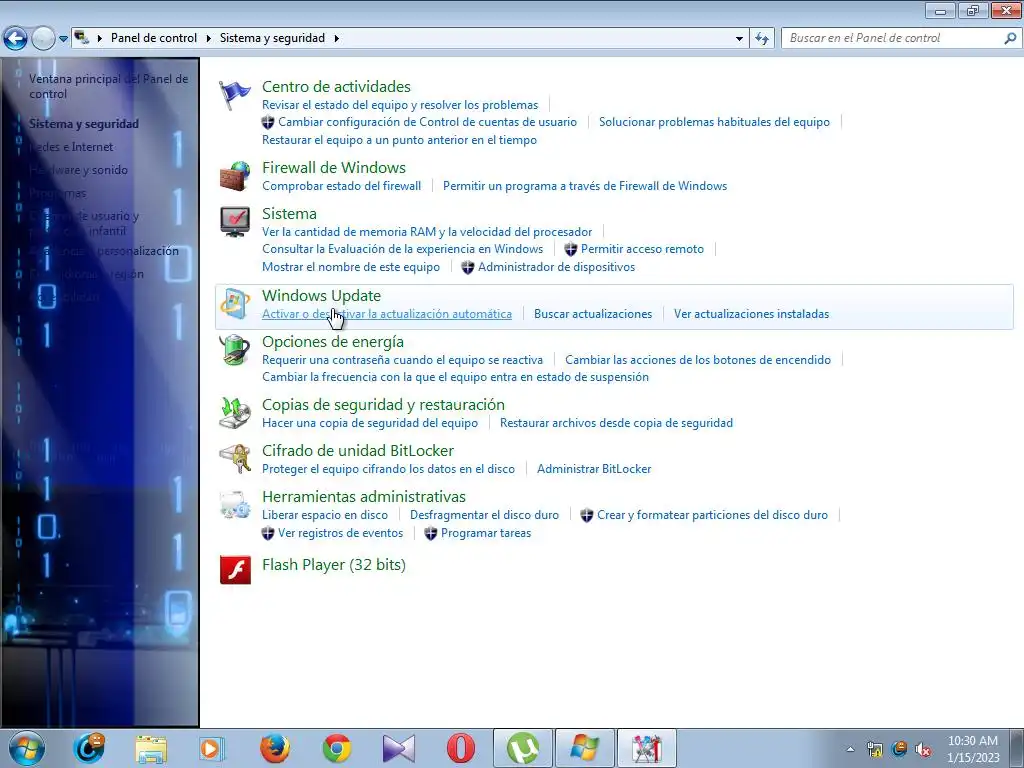1024x768 pixels.
Task: Click Solucionar problemas habituales del equipo
Action: click(x=714, y=121)
